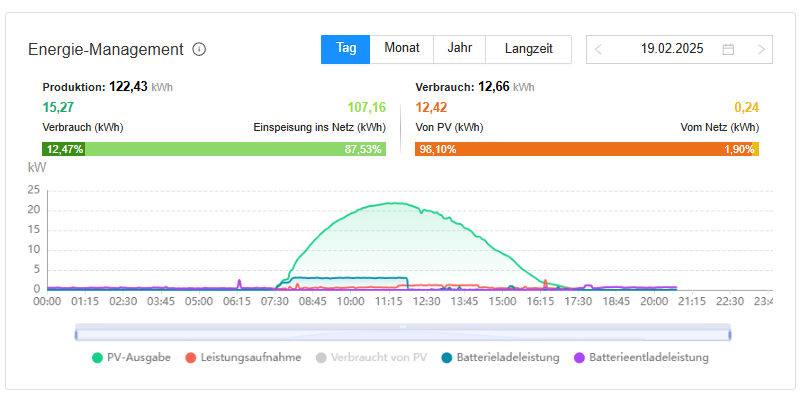The height and width of the screenshot is (396, 808).
Task: Click the 107,16 Einspeisung value
Action: [366, 108]
